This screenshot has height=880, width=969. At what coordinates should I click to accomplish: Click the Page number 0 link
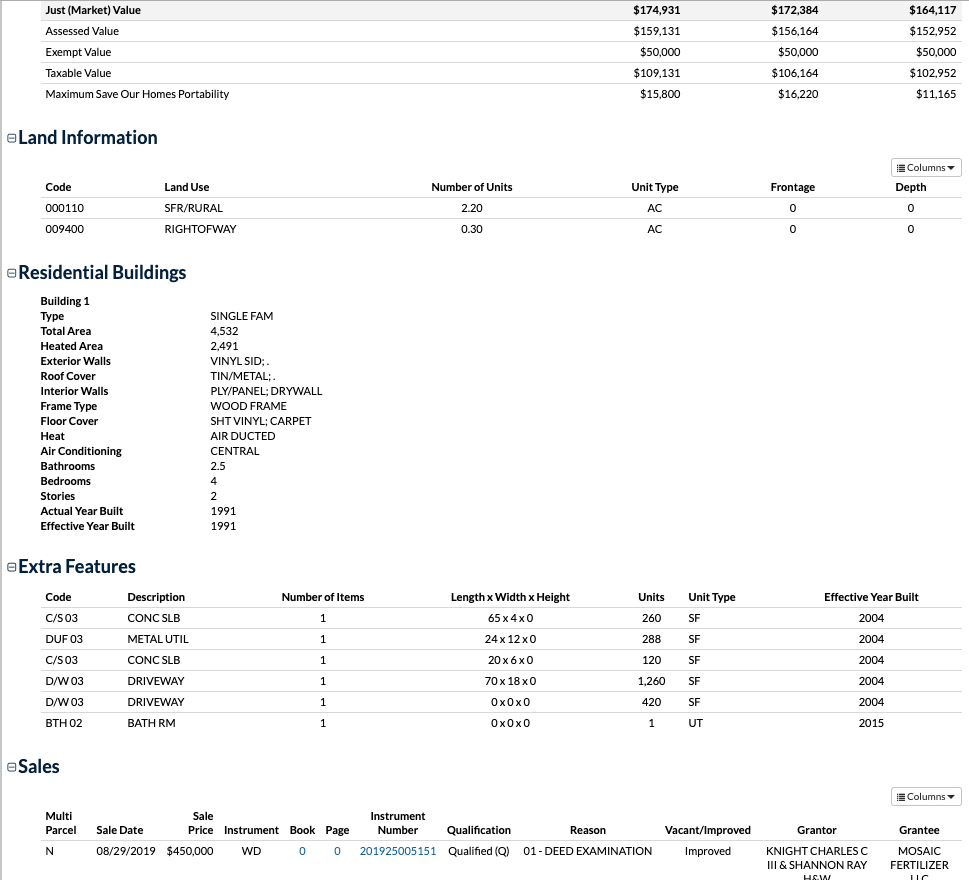337,851
